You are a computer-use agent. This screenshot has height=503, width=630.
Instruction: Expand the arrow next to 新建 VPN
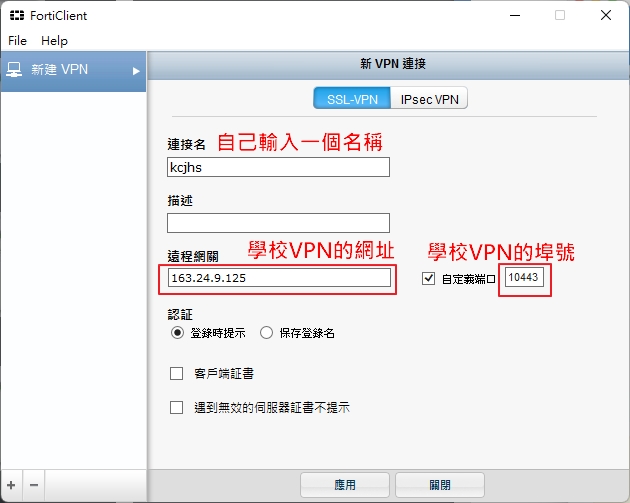pyautogui.click(x=136, y=71)
